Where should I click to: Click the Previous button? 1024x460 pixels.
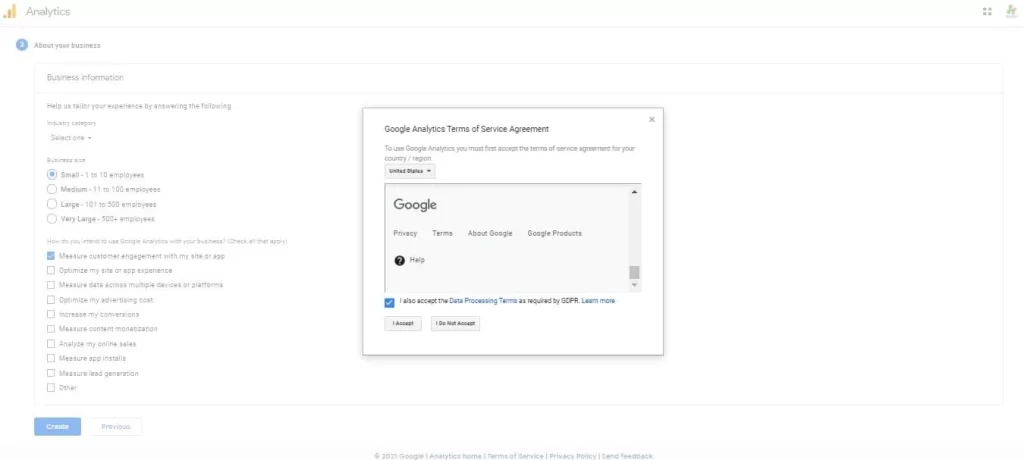point(116,426)
